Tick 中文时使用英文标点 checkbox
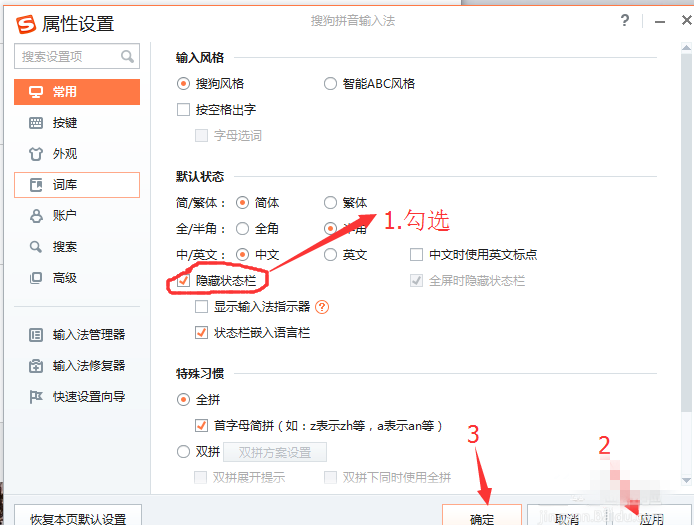694x525 pixels. click(x=416, y=255)
